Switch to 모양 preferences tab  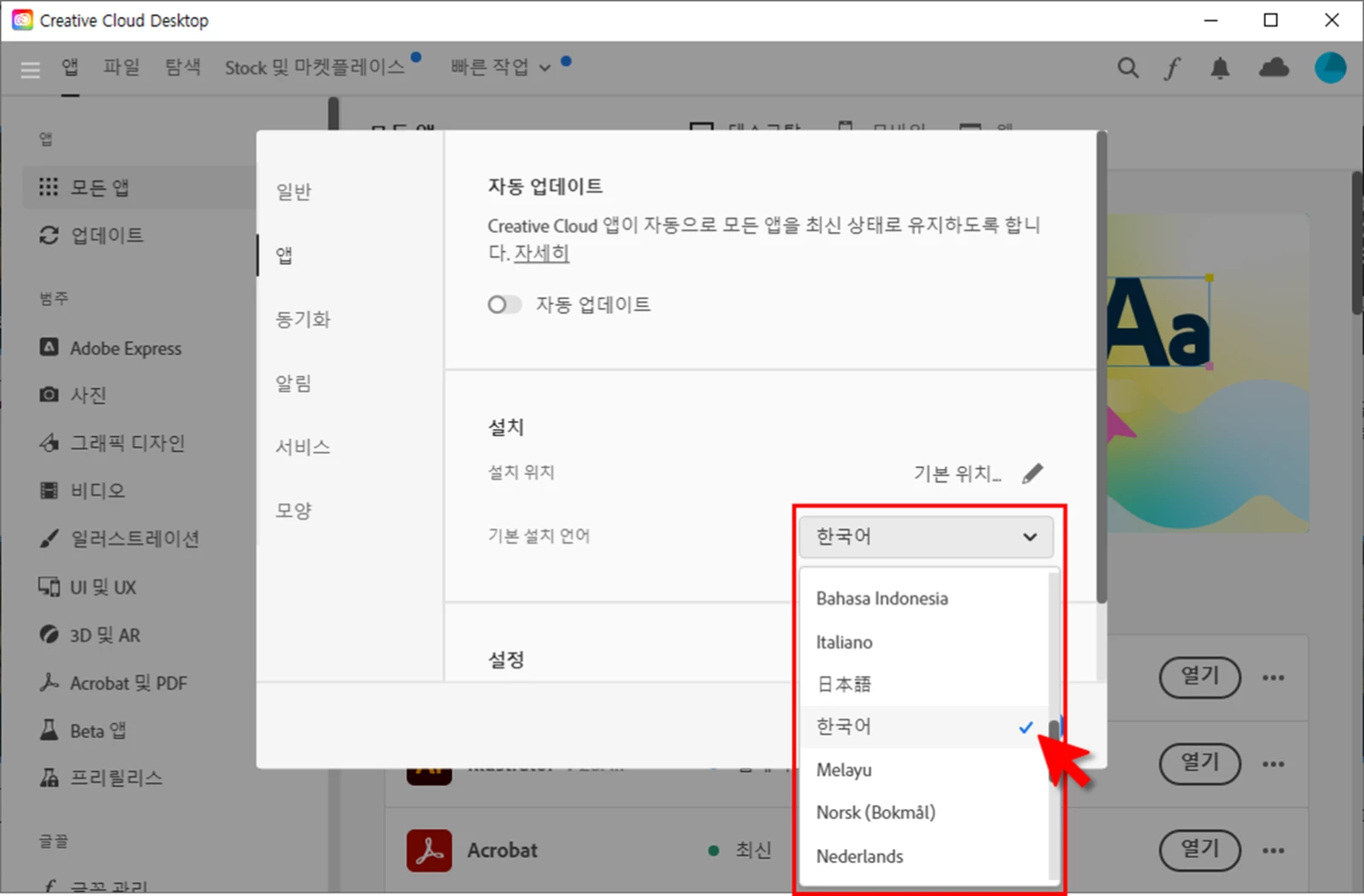pos(294,511)
